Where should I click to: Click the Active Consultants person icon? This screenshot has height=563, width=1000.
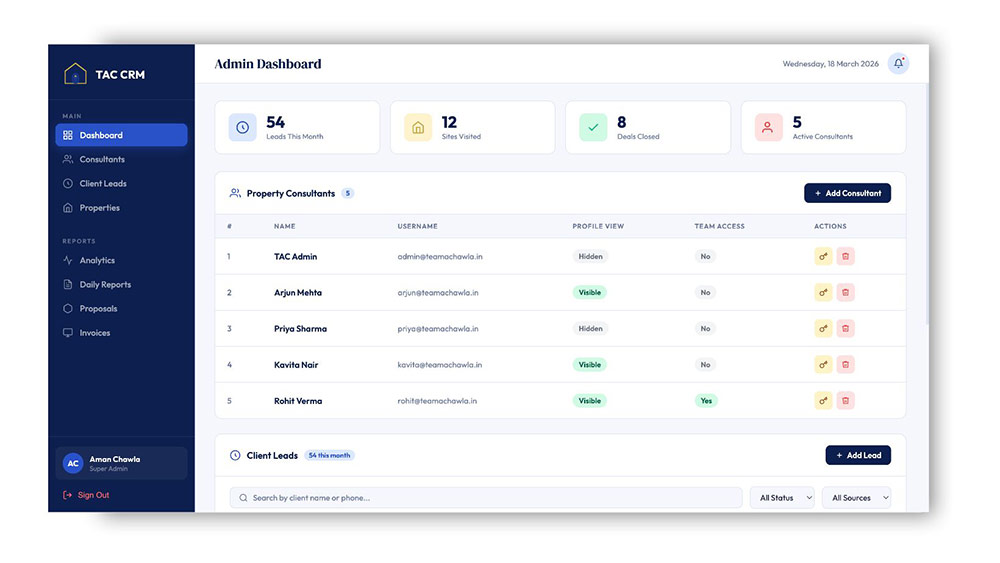768,128
